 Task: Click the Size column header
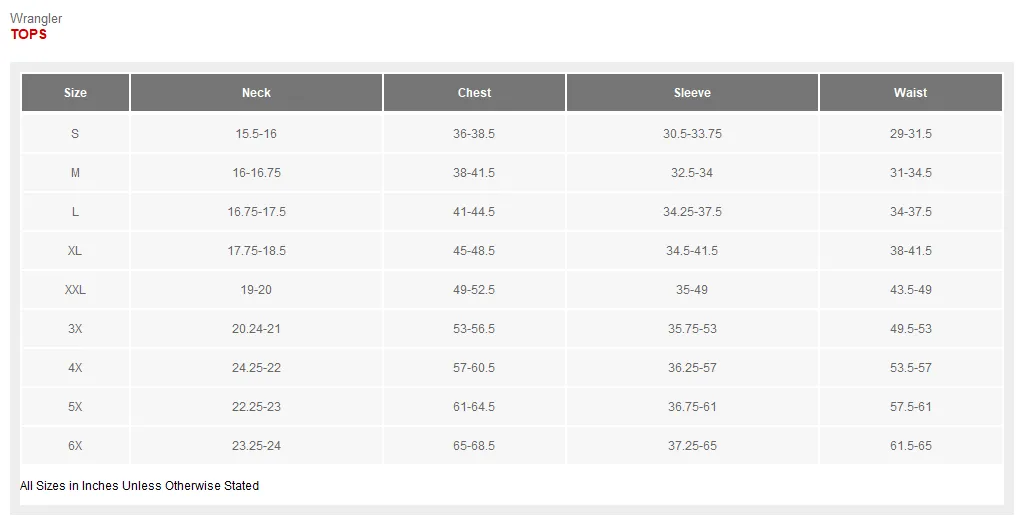click(75, 93)
